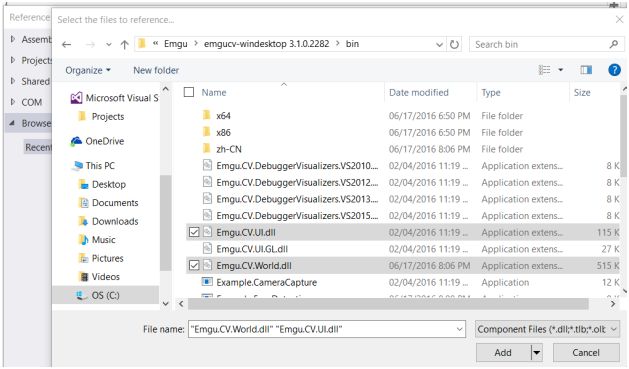Select This PC in navigation pane

94,166
